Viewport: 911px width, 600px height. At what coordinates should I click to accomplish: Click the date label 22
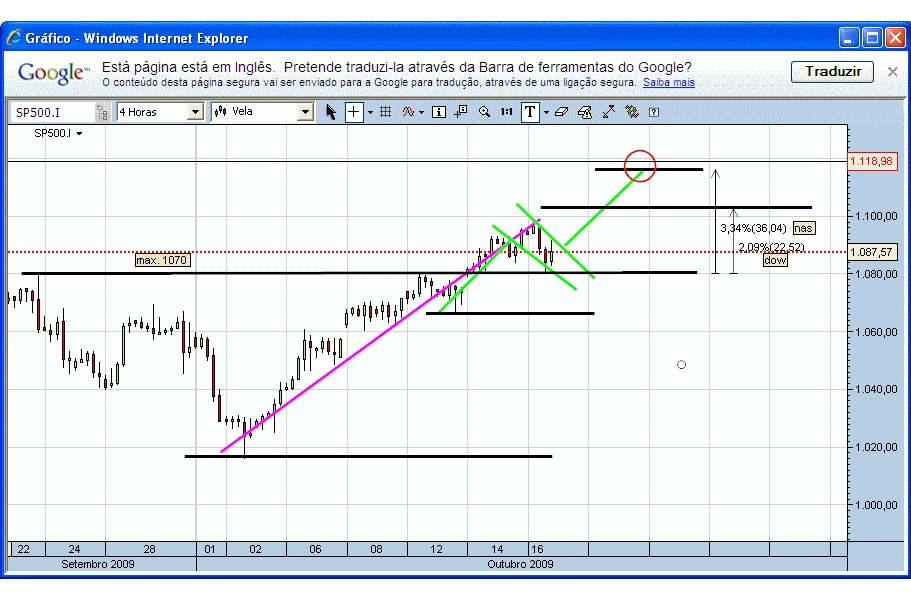click(x=23, y=549)
